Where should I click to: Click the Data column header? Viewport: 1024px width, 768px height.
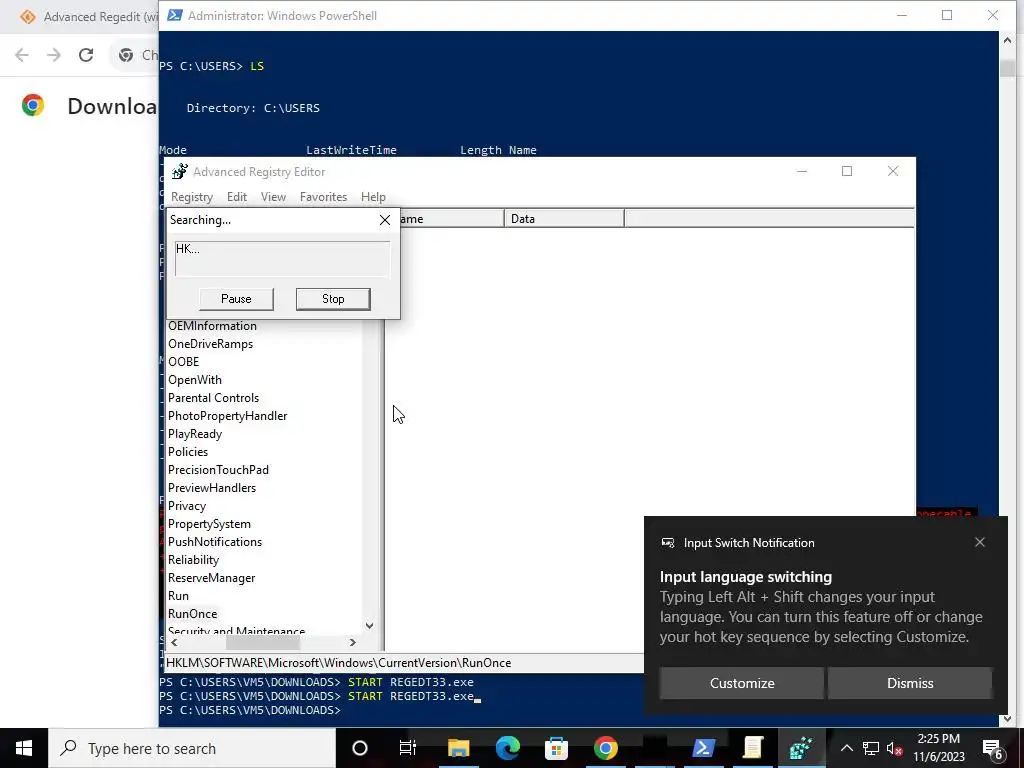coord(564,219)
